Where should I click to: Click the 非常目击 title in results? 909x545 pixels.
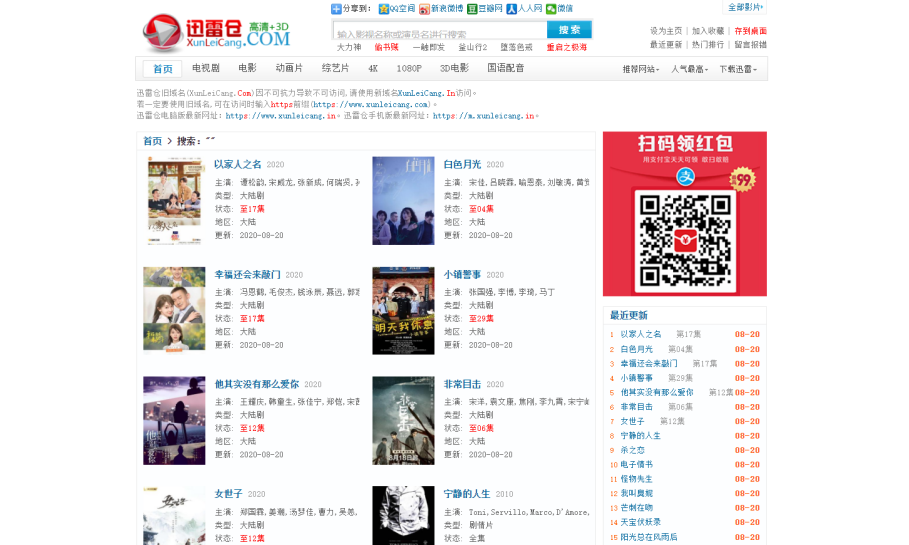tap(462, 384)
